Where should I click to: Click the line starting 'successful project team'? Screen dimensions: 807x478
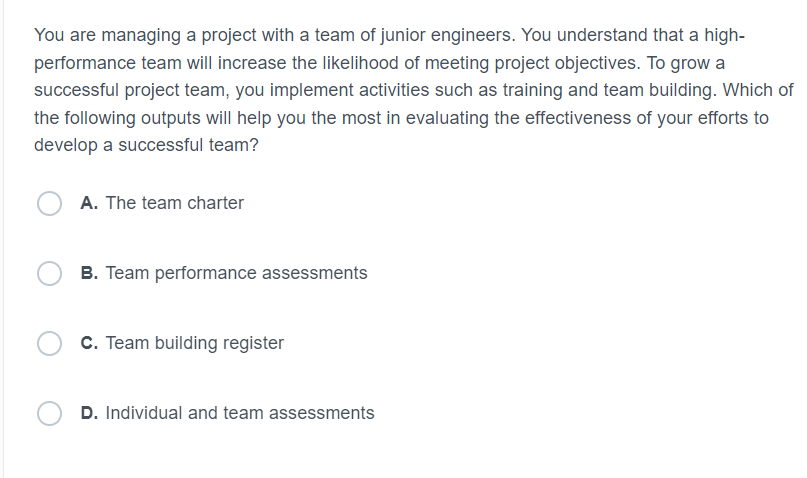click(x=414, y=90)
